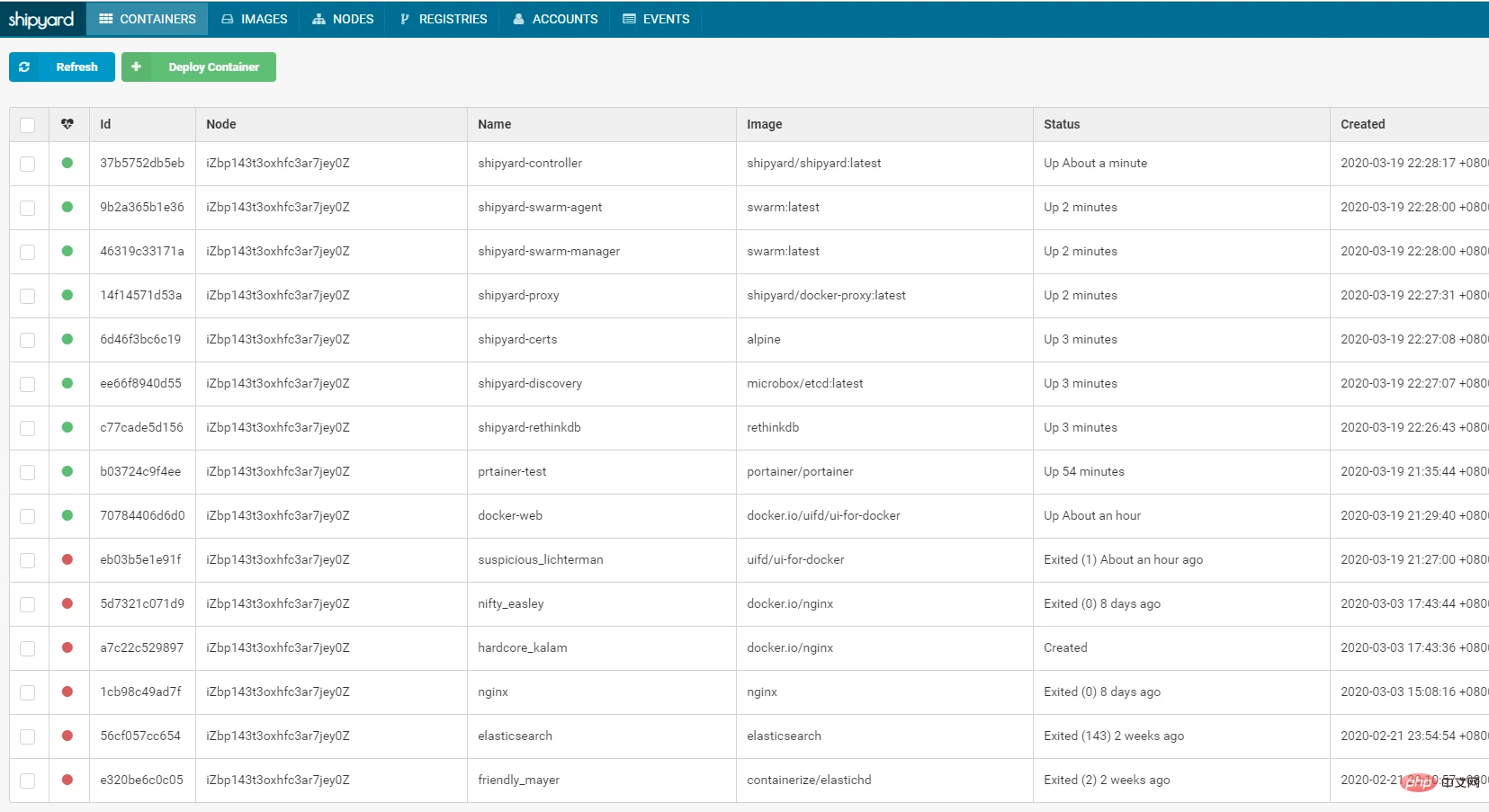
Task: Check the box for elasticsearch row
Action: pos(28,736)
